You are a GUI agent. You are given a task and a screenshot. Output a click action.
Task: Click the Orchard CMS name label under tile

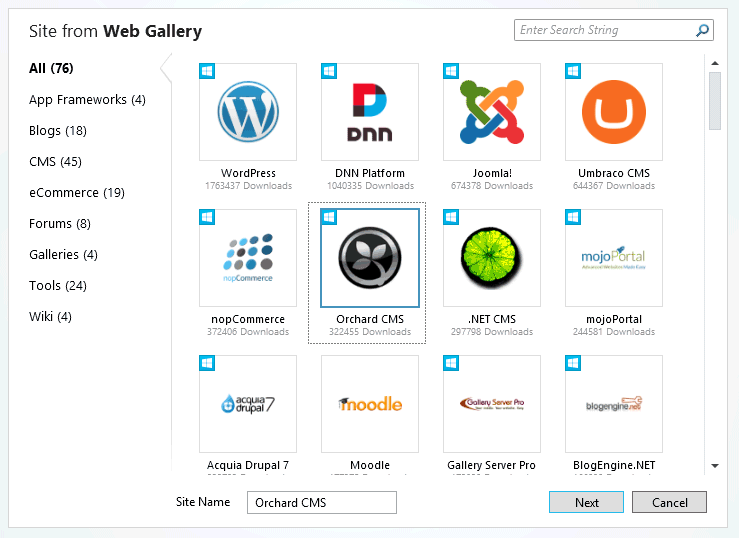[370, 319]
